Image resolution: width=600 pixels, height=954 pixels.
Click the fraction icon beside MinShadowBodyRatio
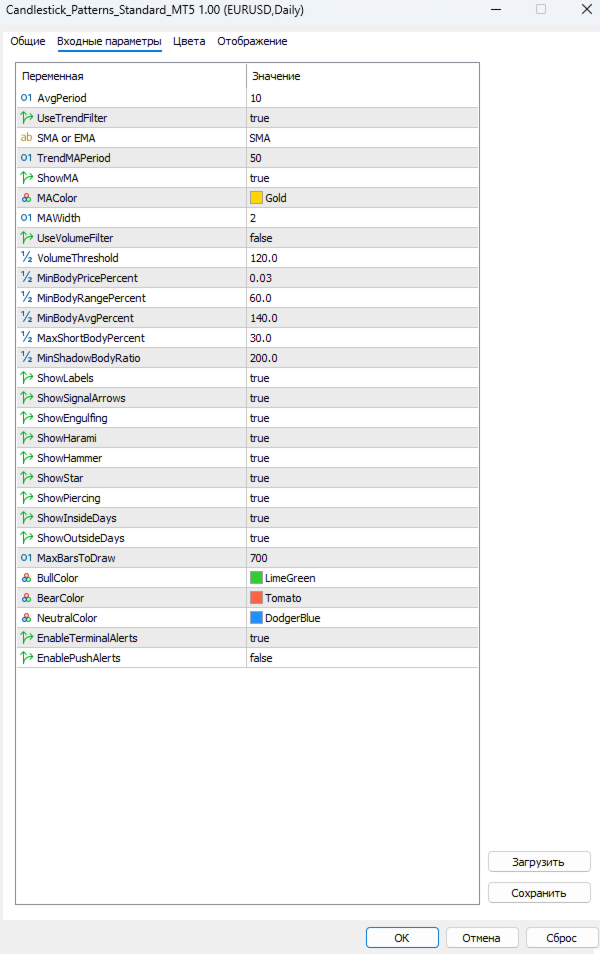[x=26, y=358]
